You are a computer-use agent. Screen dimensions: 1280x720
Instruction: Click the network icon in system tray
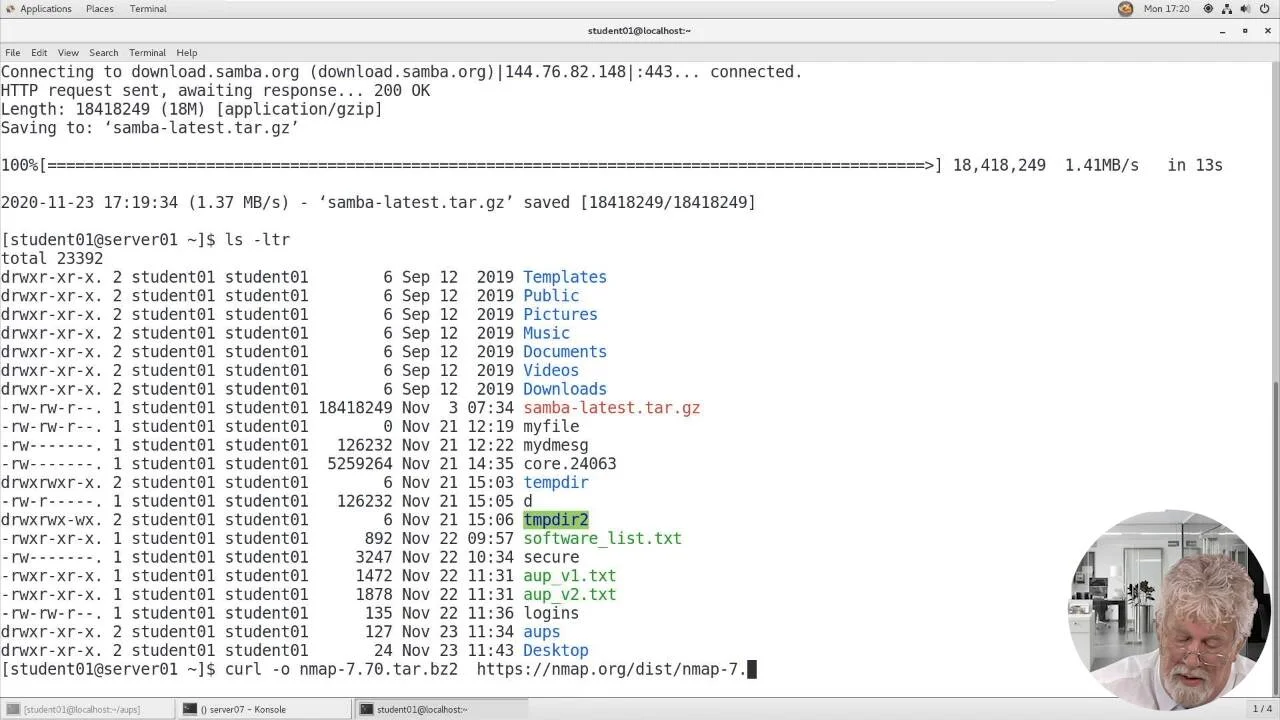1227,9
